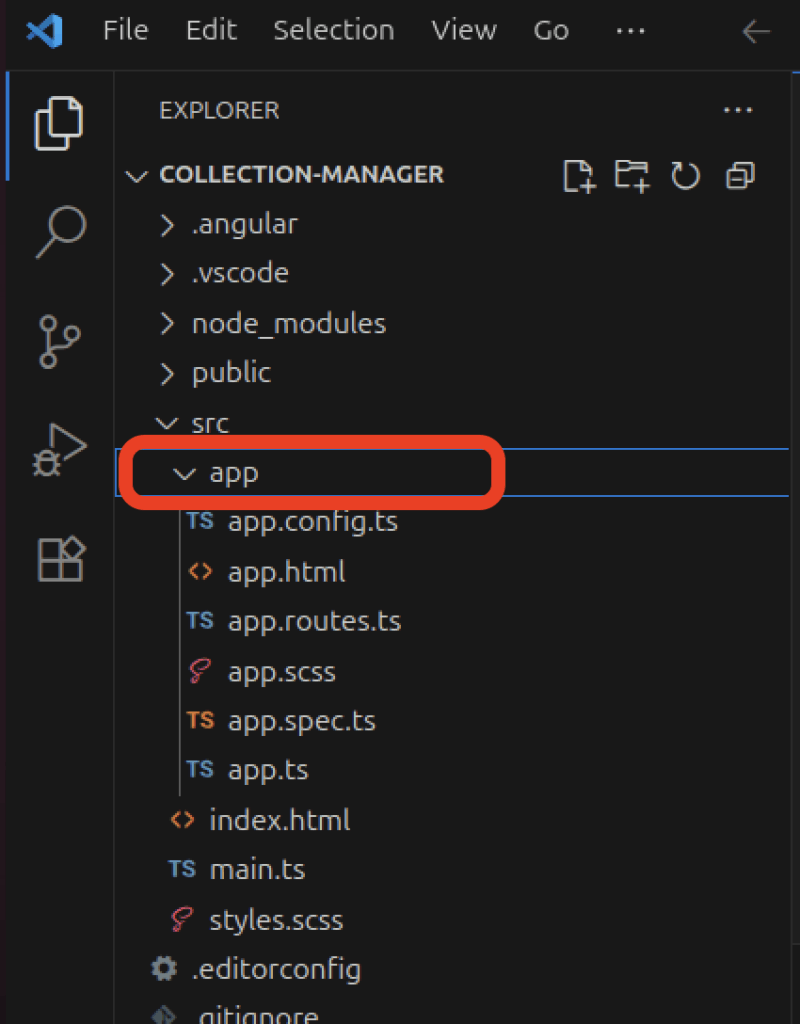Expand the .angular folder

[x=244, y=224]
